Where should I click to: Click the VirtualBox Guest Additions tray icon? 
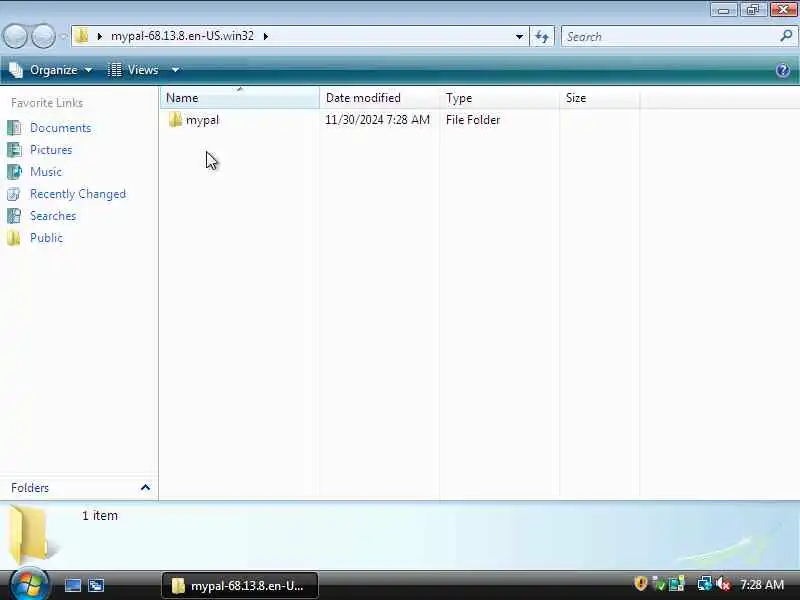[677, 584]
